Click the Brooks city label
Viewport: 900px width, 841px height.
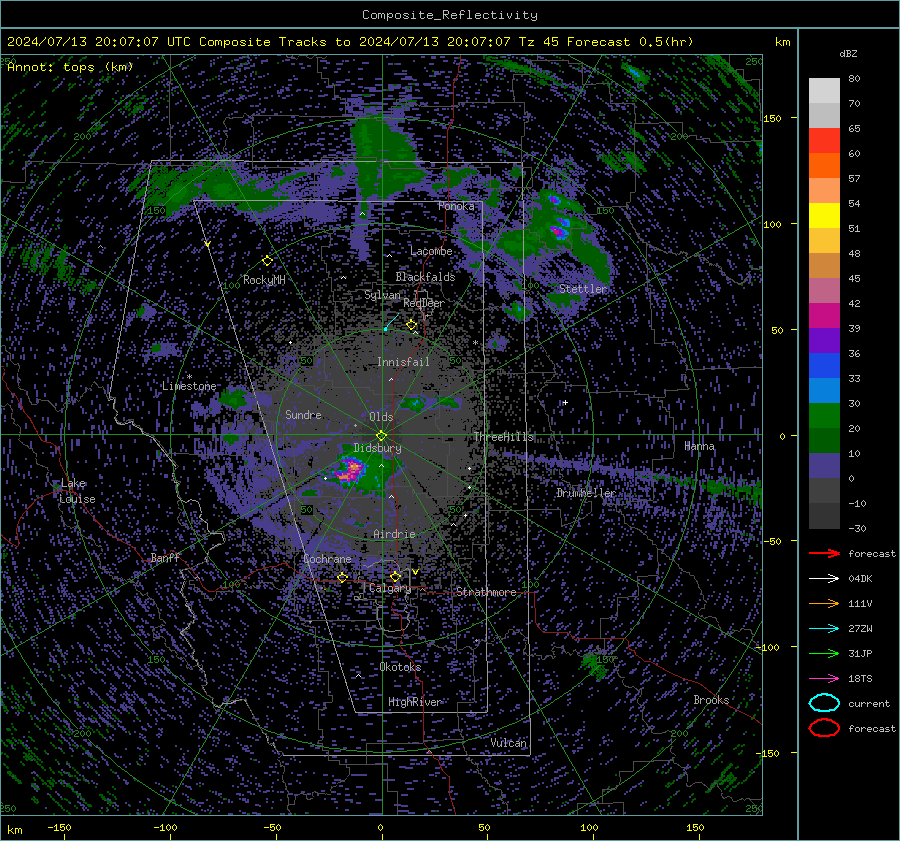point(711,700)
